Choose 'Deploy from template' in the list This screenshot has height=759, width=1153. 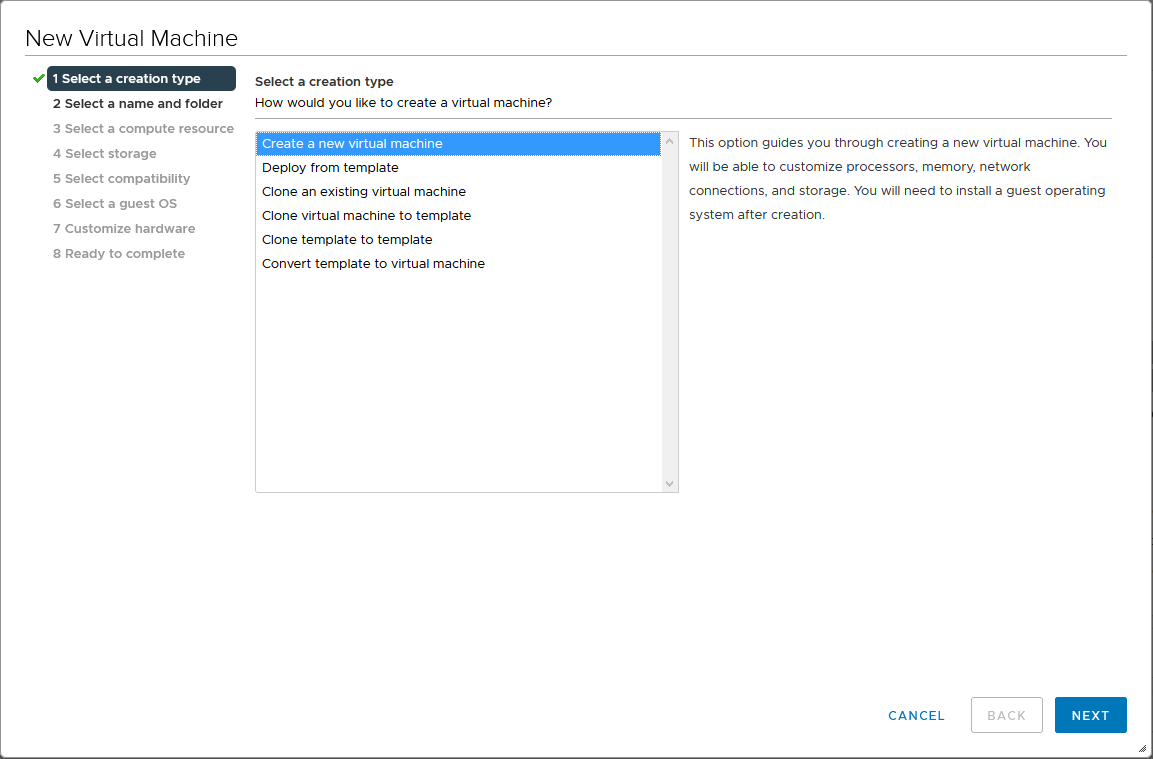pyautogui.click(x=330, y=168)
